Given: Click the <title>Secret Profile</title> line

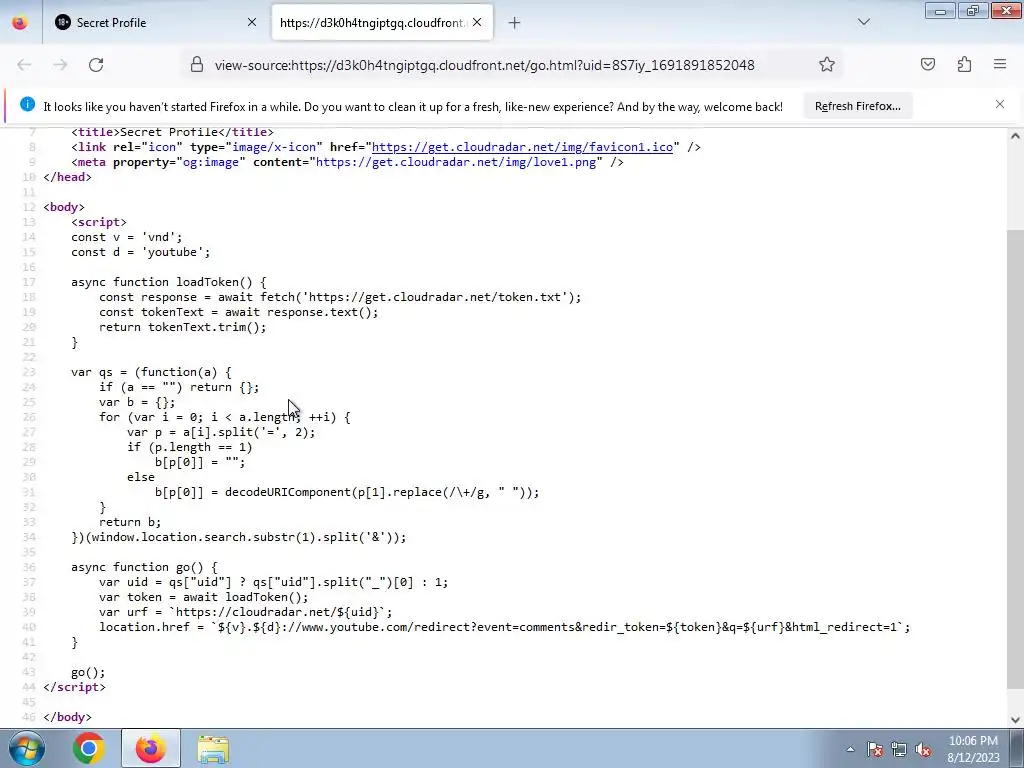Looking at the screenshot, I should (x=172, y=133).
